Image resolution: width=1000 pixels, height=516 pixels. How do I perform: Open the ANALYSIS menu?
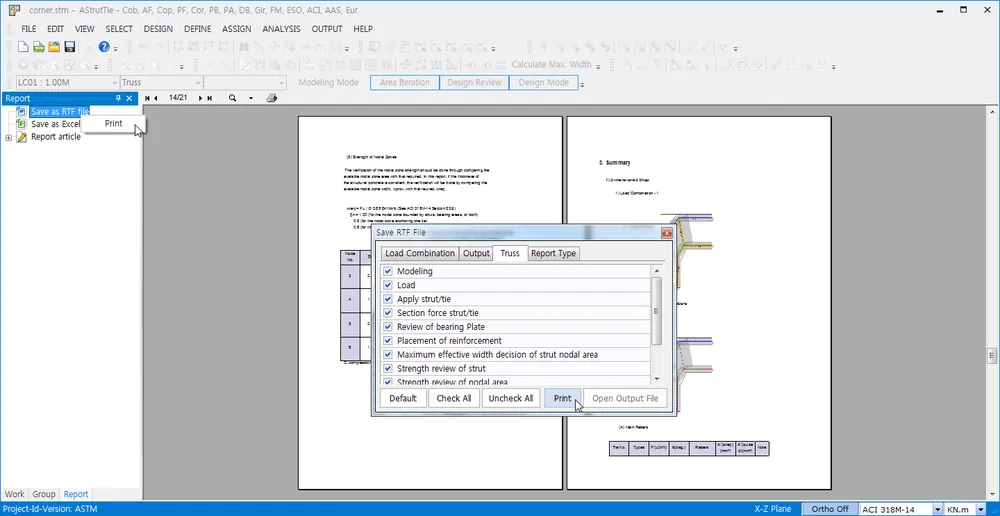point(281,29)
